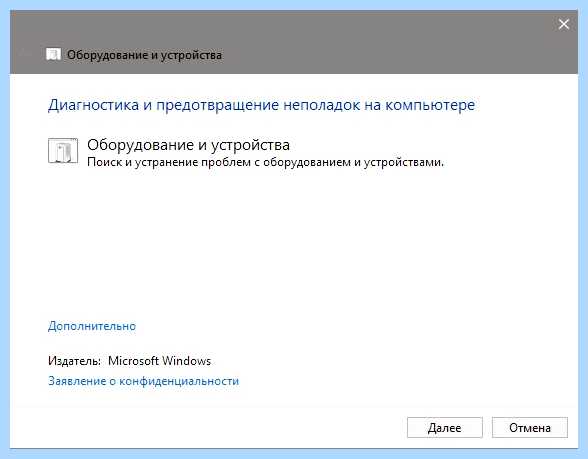This screenshot has width=588, height=459.
Task: Click the Оборудование и устройства title bar text
Action: click(144, 55)
